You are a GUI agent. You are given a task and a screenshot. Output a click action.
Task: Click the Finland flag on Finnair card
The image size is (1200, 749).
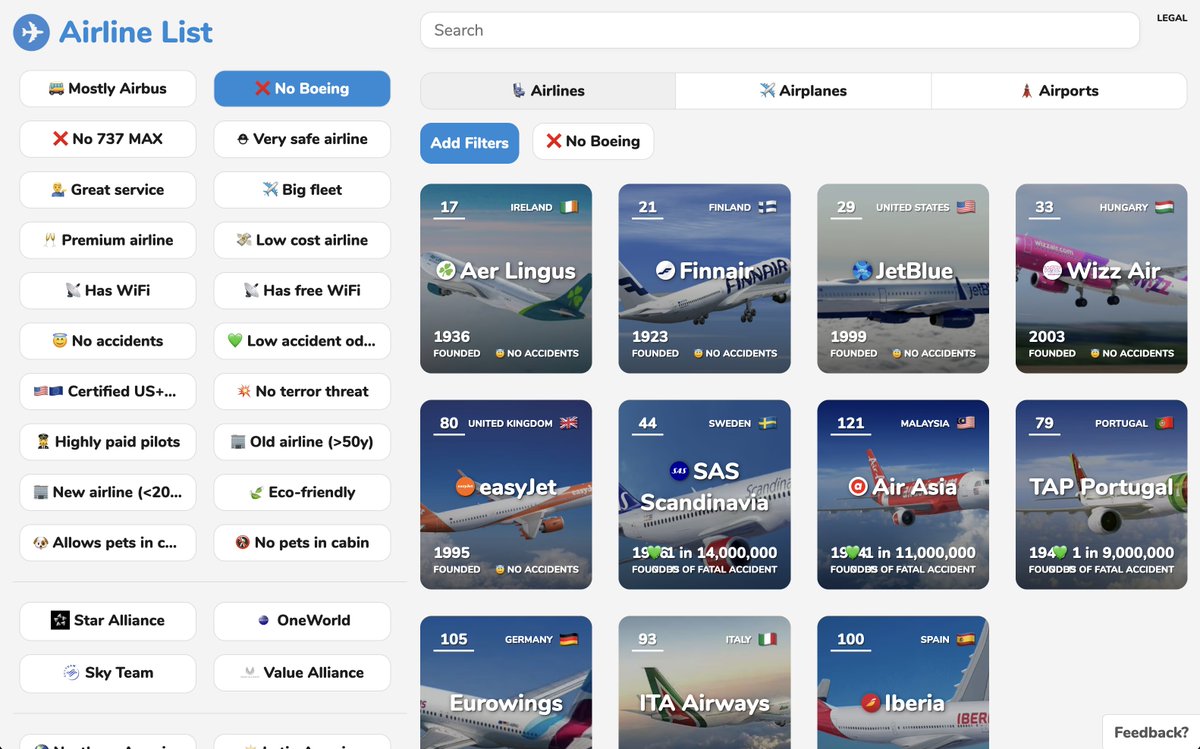(767, 207)
